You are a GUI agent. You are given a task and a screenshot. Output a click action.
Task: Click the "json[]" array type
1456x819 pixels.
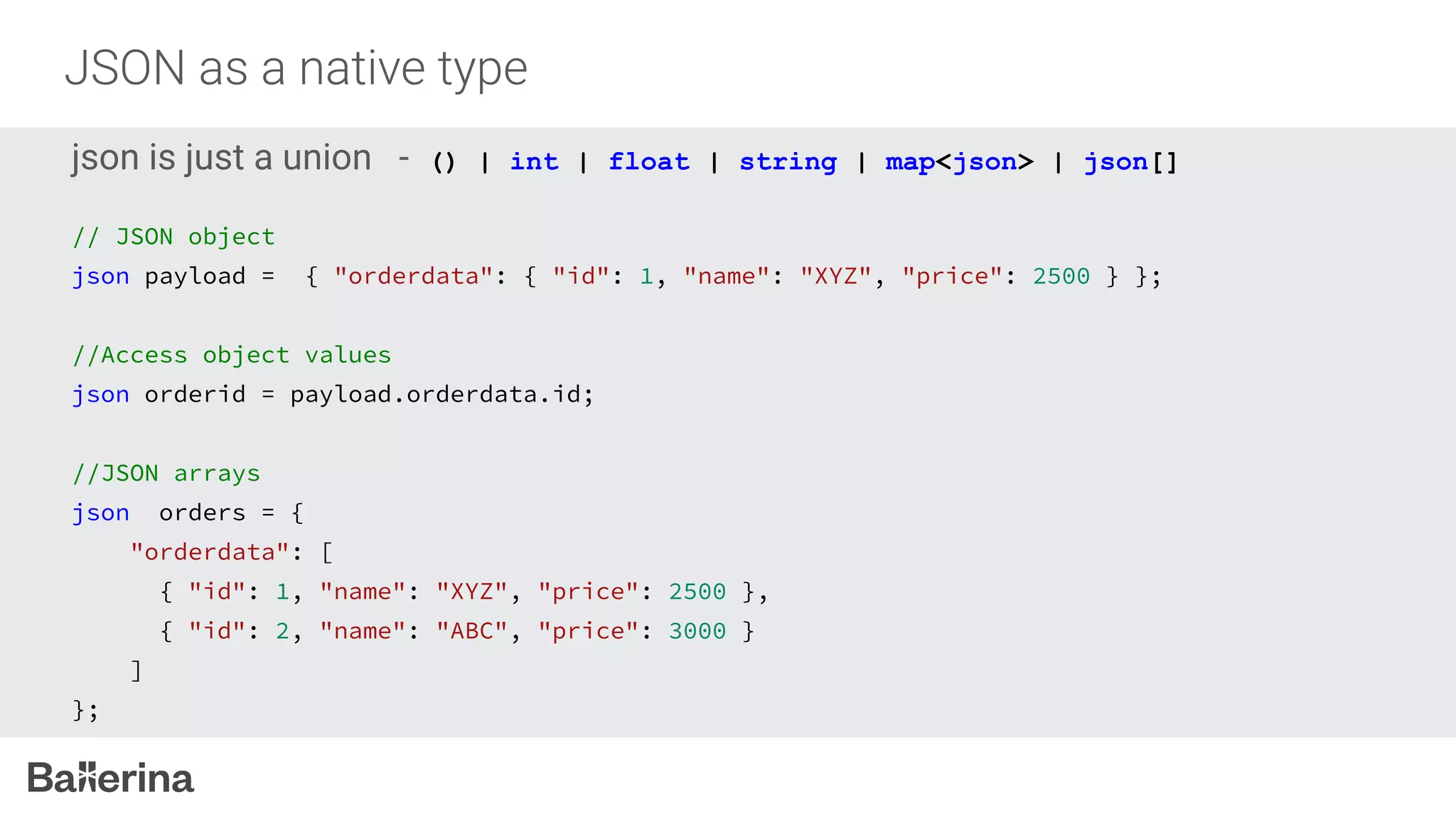tap(1131, 163)
